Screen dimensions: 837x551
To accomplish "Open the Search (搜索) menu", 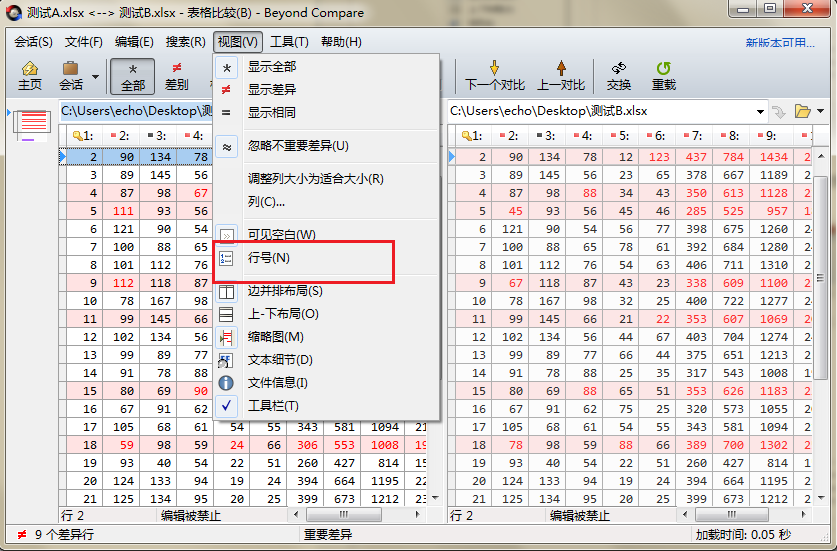I will click(185, 42).
